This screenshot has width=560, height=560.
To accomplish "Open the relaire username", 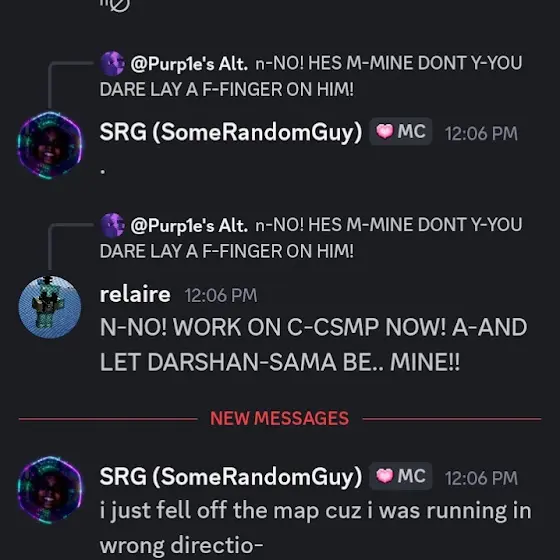I will pyautogui.click(x=135, y=295).
